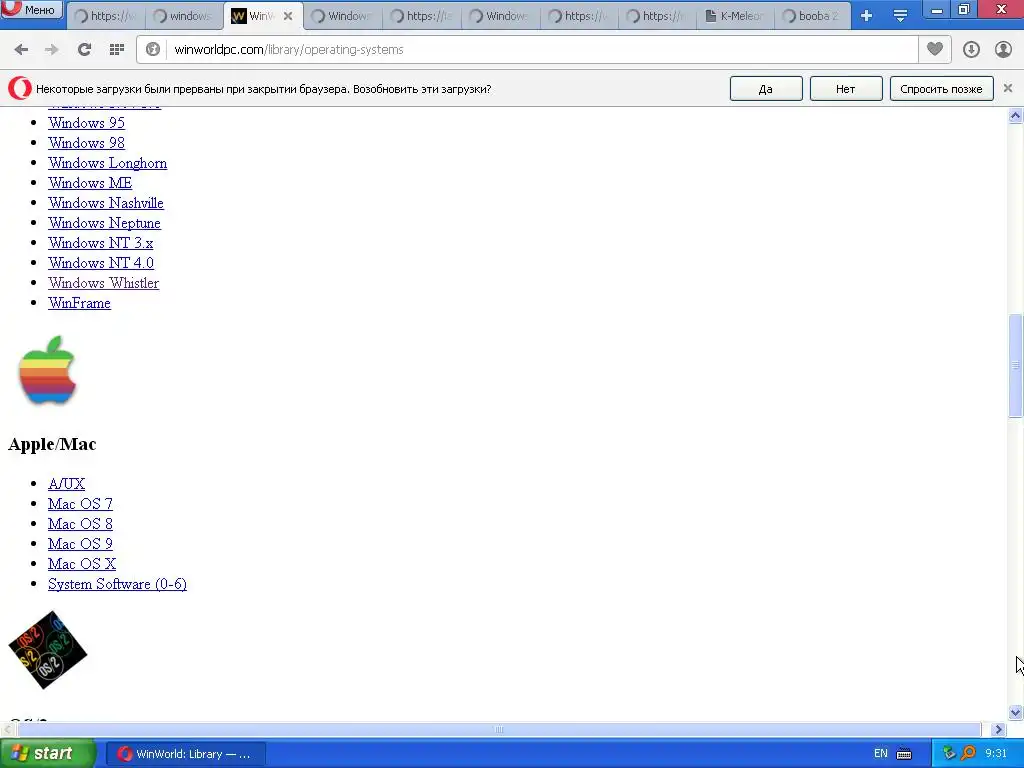Click Да to resume downloads
The height and width of the screenshot is (768, 1024).
766,89
